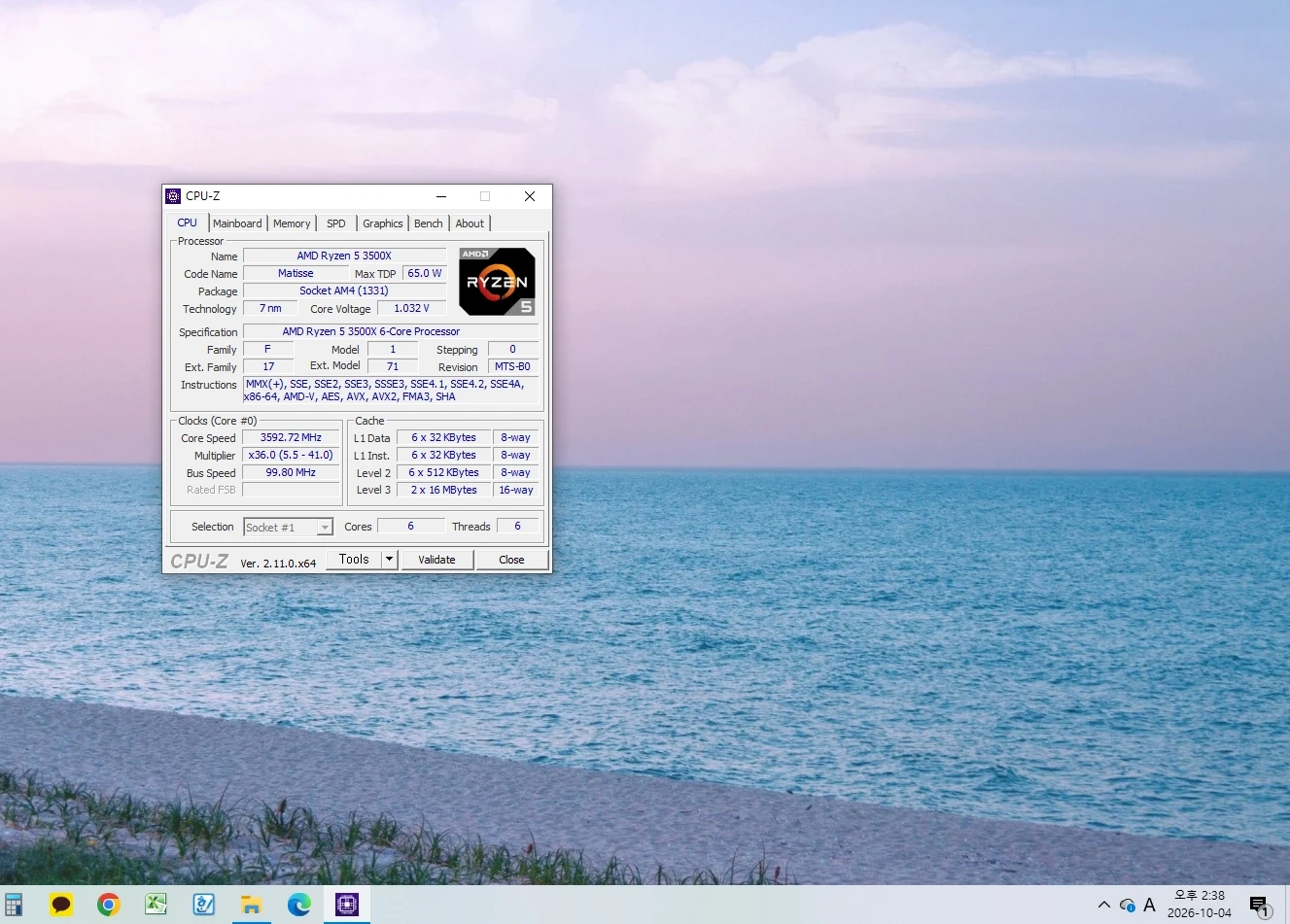Open the Calculator icon in the taskbar

(x=13, y=905)
